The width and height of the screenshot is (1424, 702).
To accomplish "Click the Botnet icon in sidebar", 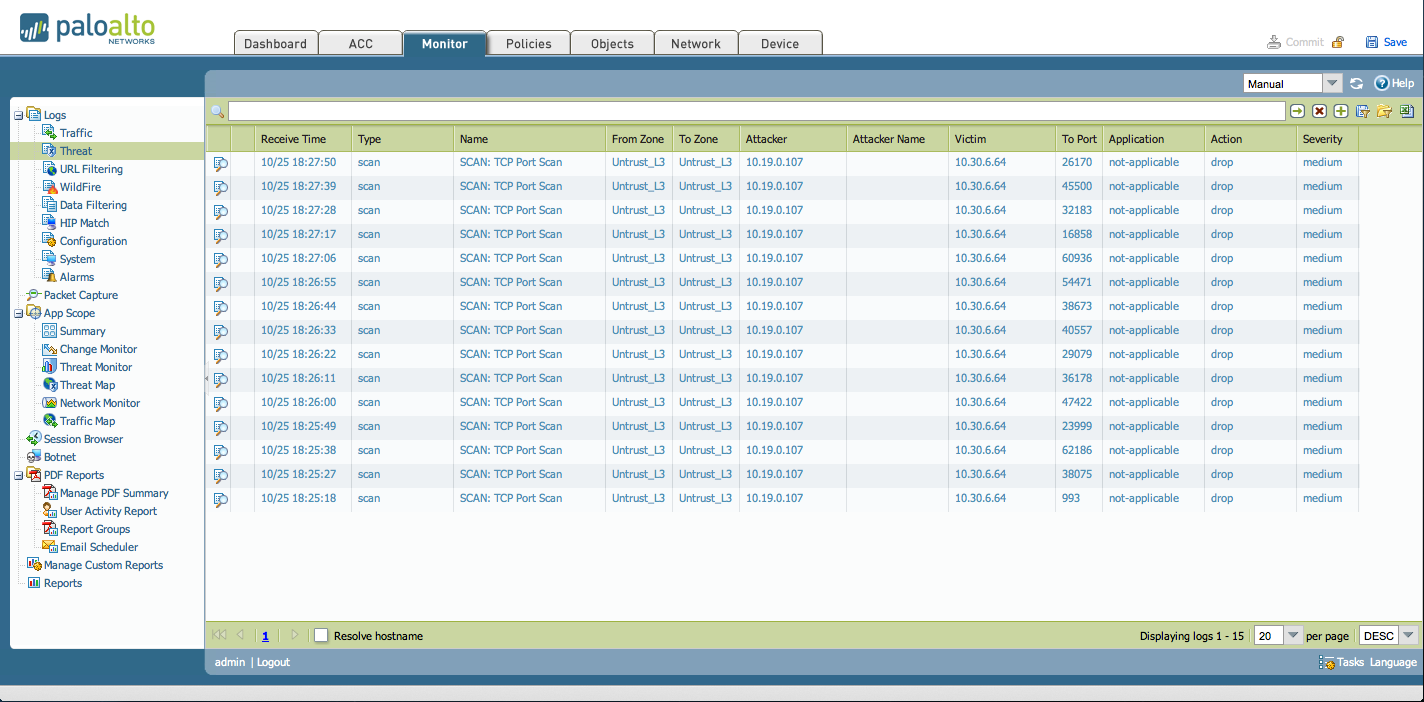I will (34, 457).
